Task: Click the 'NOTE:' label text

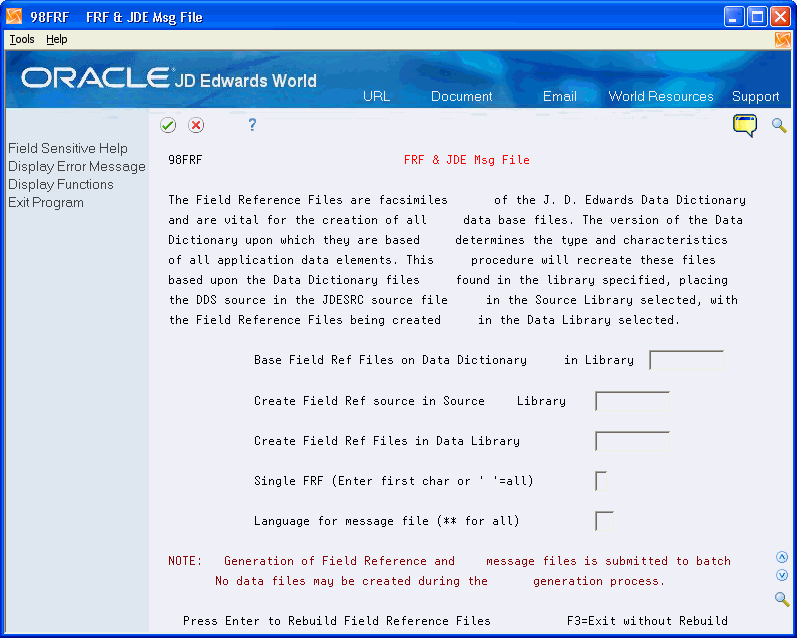Action: coord(185,561)
